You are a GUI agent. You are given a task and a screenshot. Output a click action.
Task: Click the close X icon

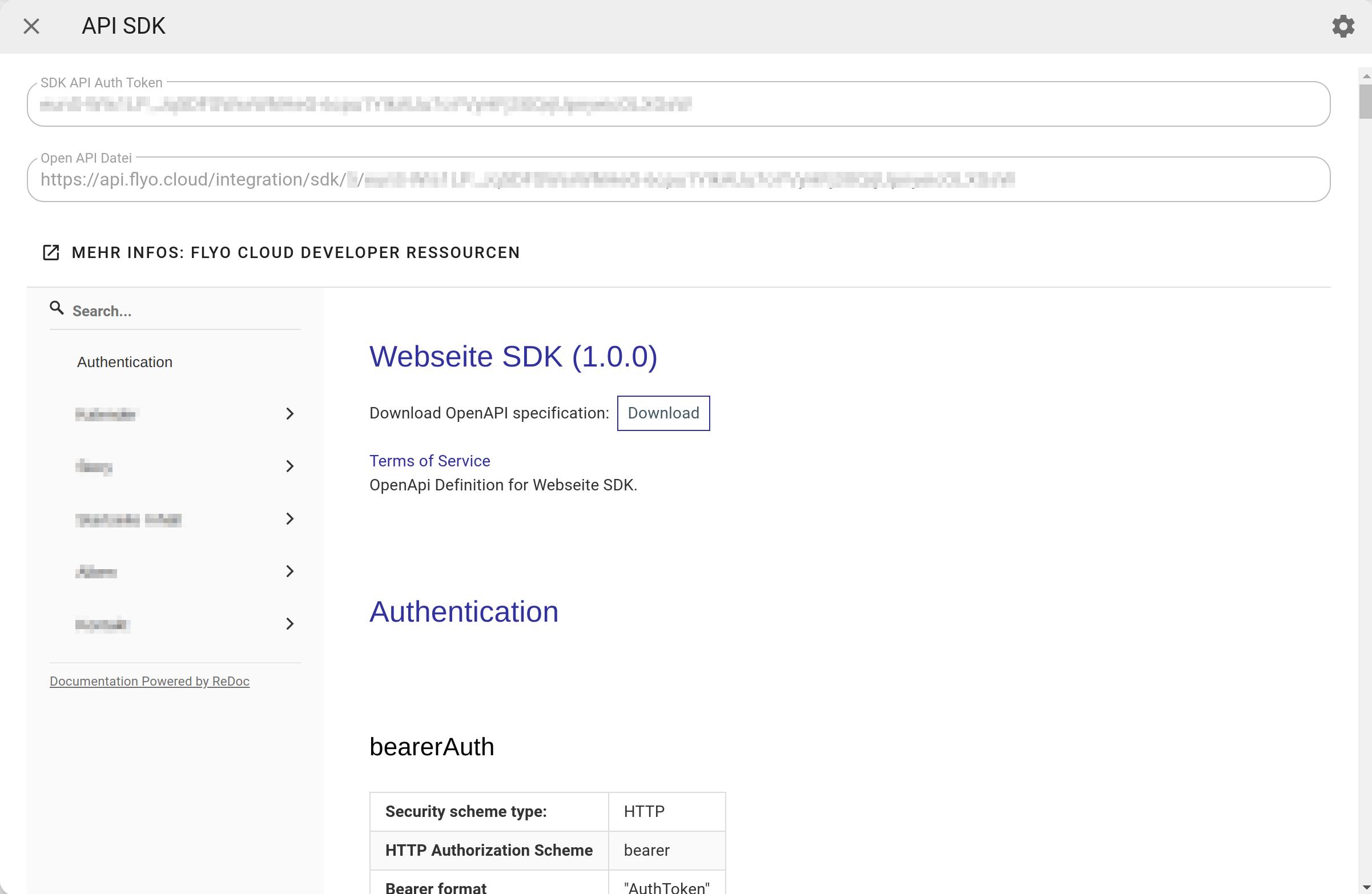(31, 26)
